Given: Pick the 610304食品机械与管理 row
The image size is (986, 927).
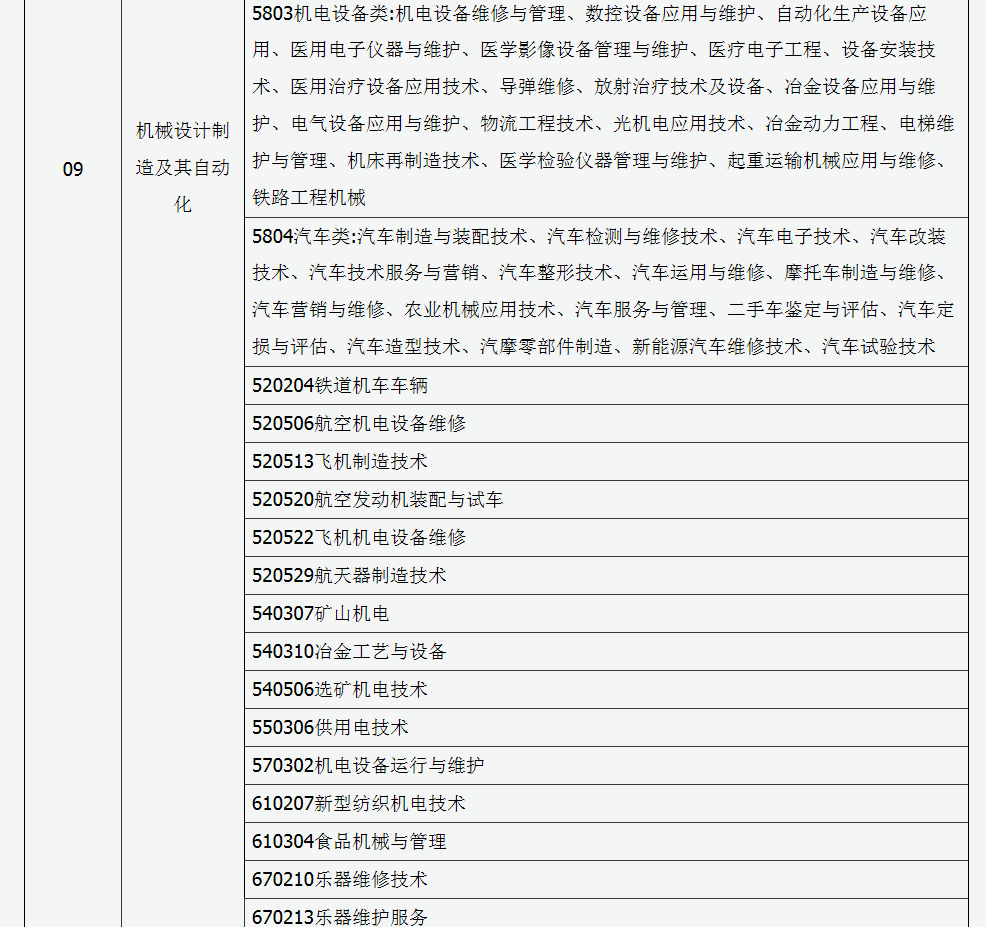Looking at the screenshot, I should point(349,842).
